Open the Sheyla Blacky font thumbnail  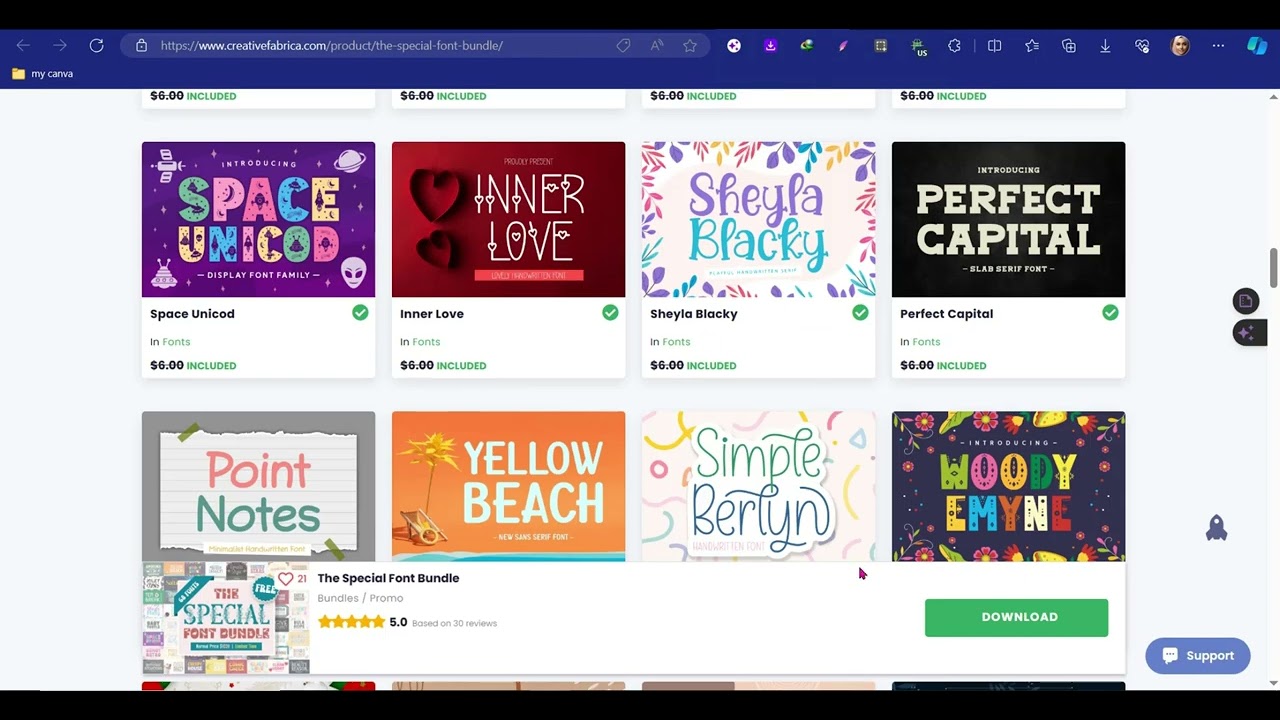pyautogui.click(x=758, y=219)
